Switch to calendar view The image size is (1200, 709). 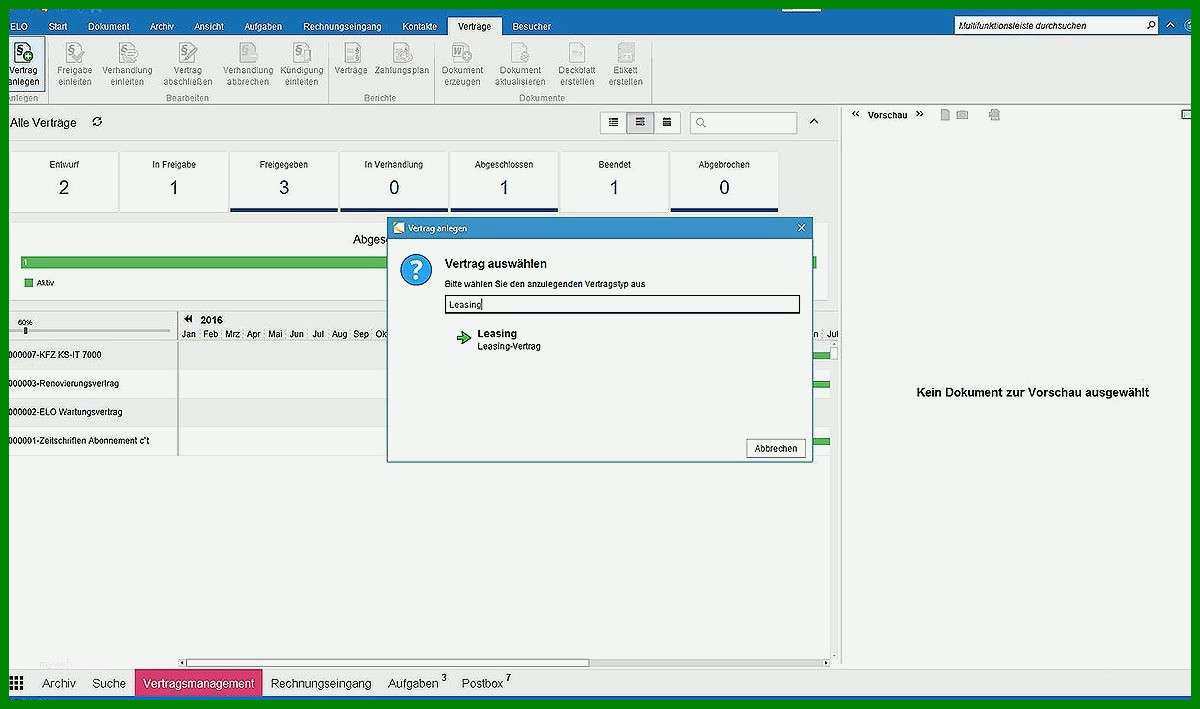pyautogui.click(x=667, y=122)
